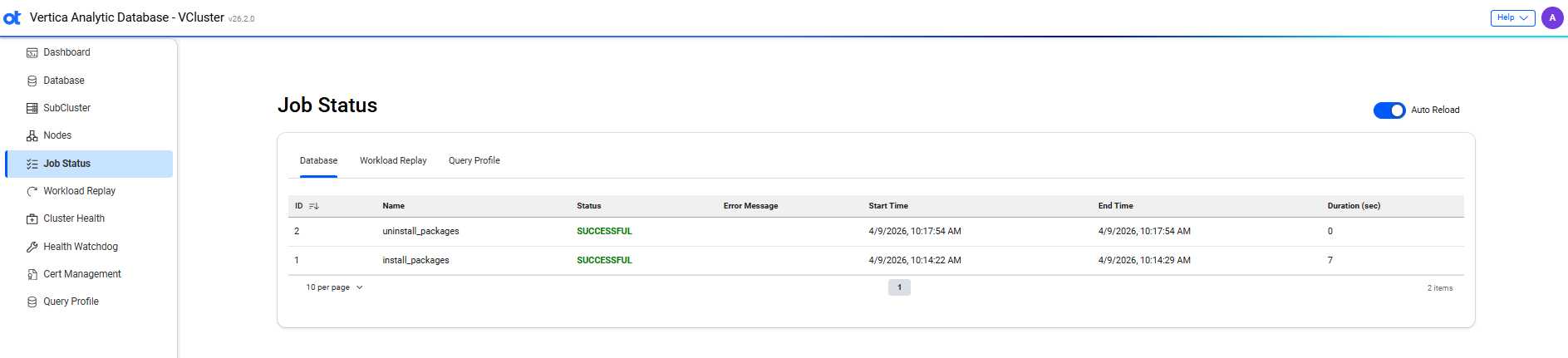Select the Database tab
Screen dimensions: 1568x358
point(318,160)
